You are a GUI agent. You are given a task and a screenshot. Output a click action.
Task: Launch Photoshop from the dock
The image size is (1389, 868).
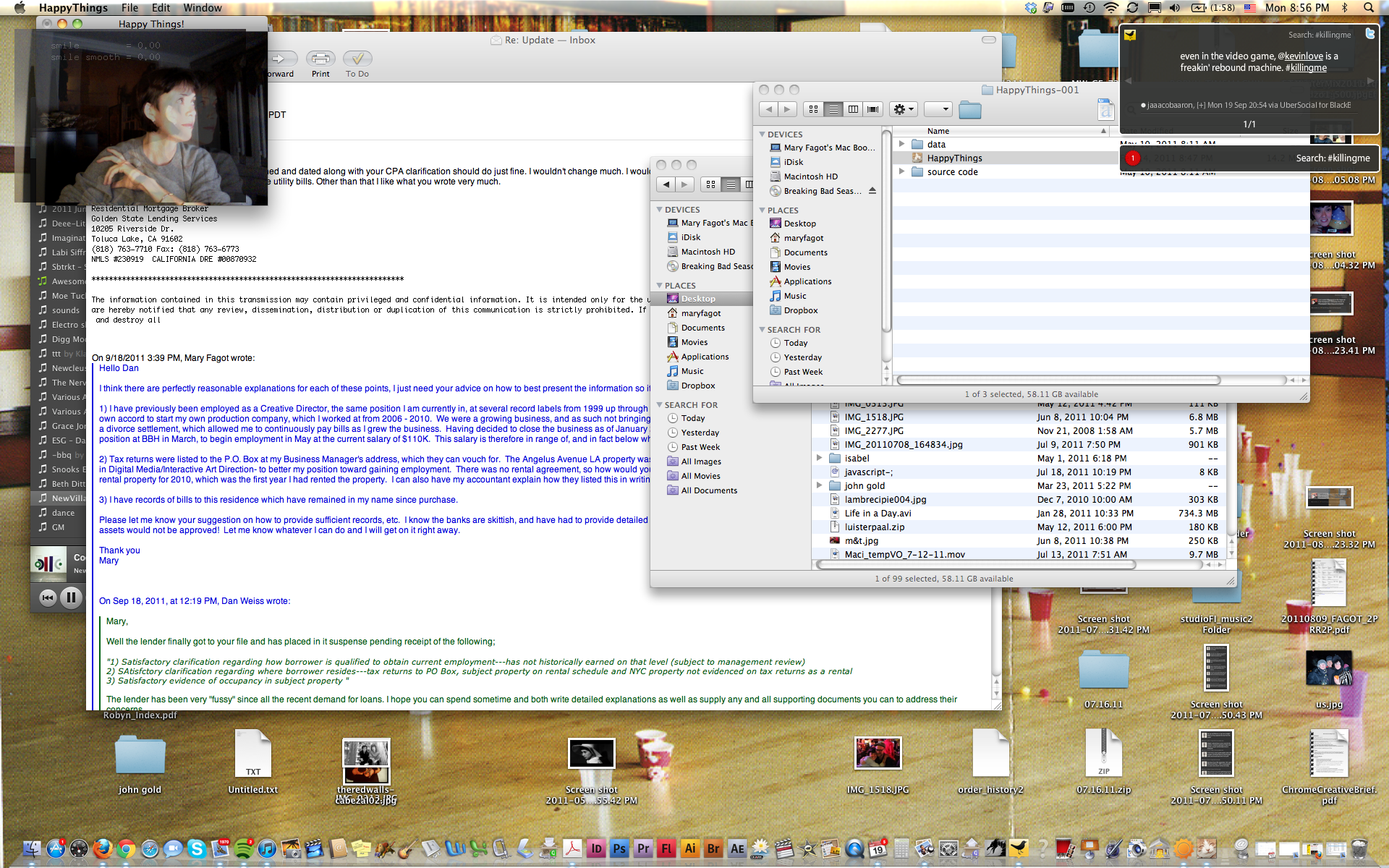coord(619,848)
